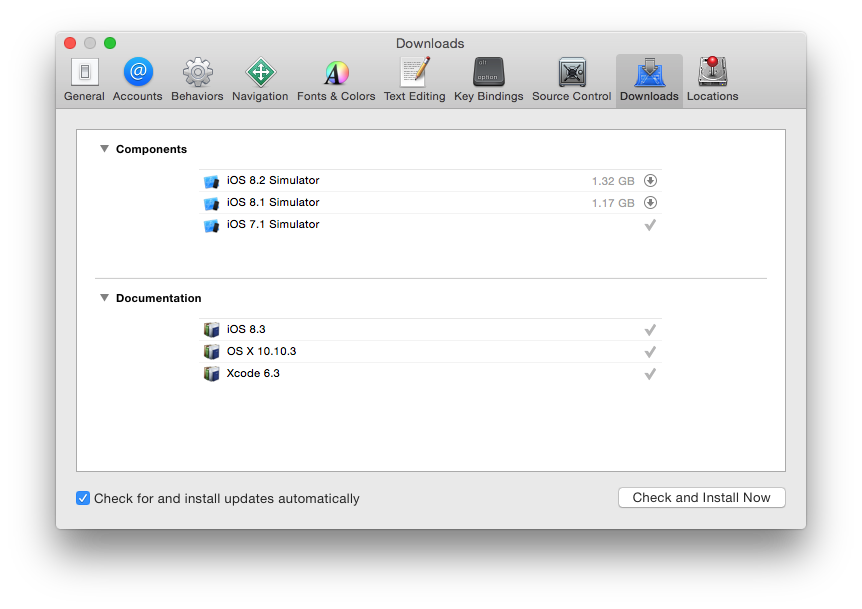Click the Documentation heading label

[158, 298]
